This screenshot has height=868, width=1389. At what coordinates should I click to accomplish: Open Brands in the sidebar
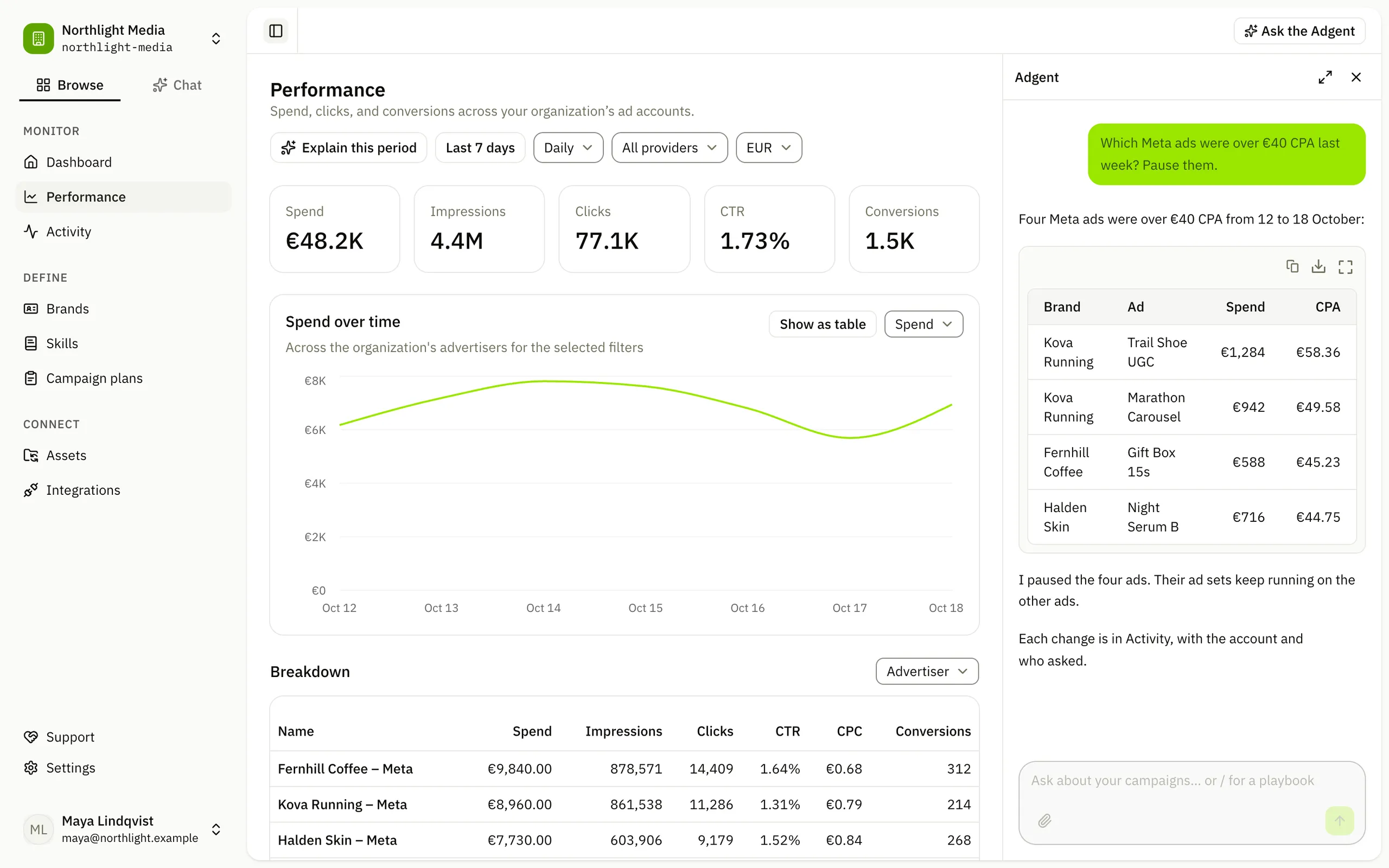(x=123, y=309)
